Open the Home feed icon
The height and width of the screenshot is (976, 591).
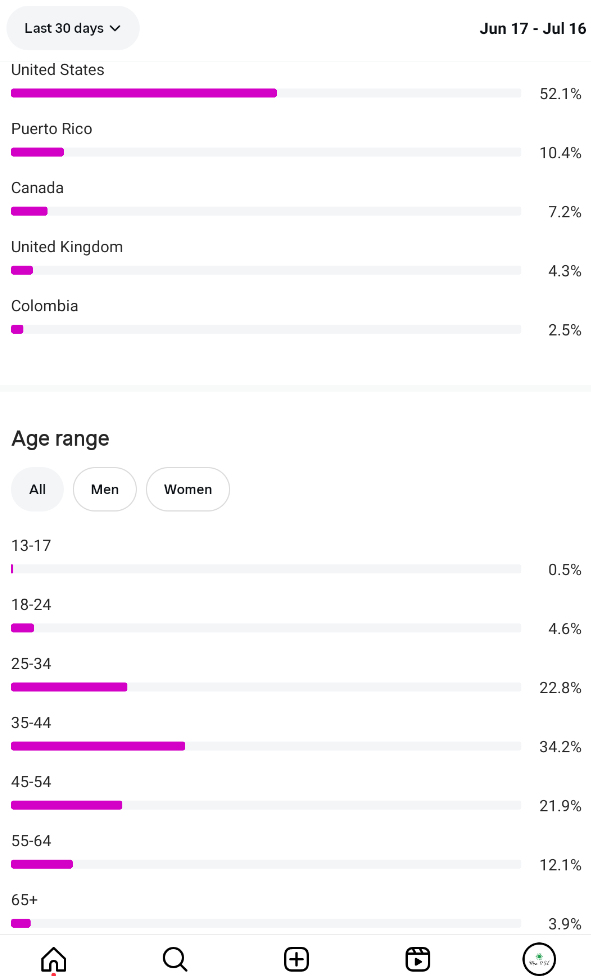[54, 959]
